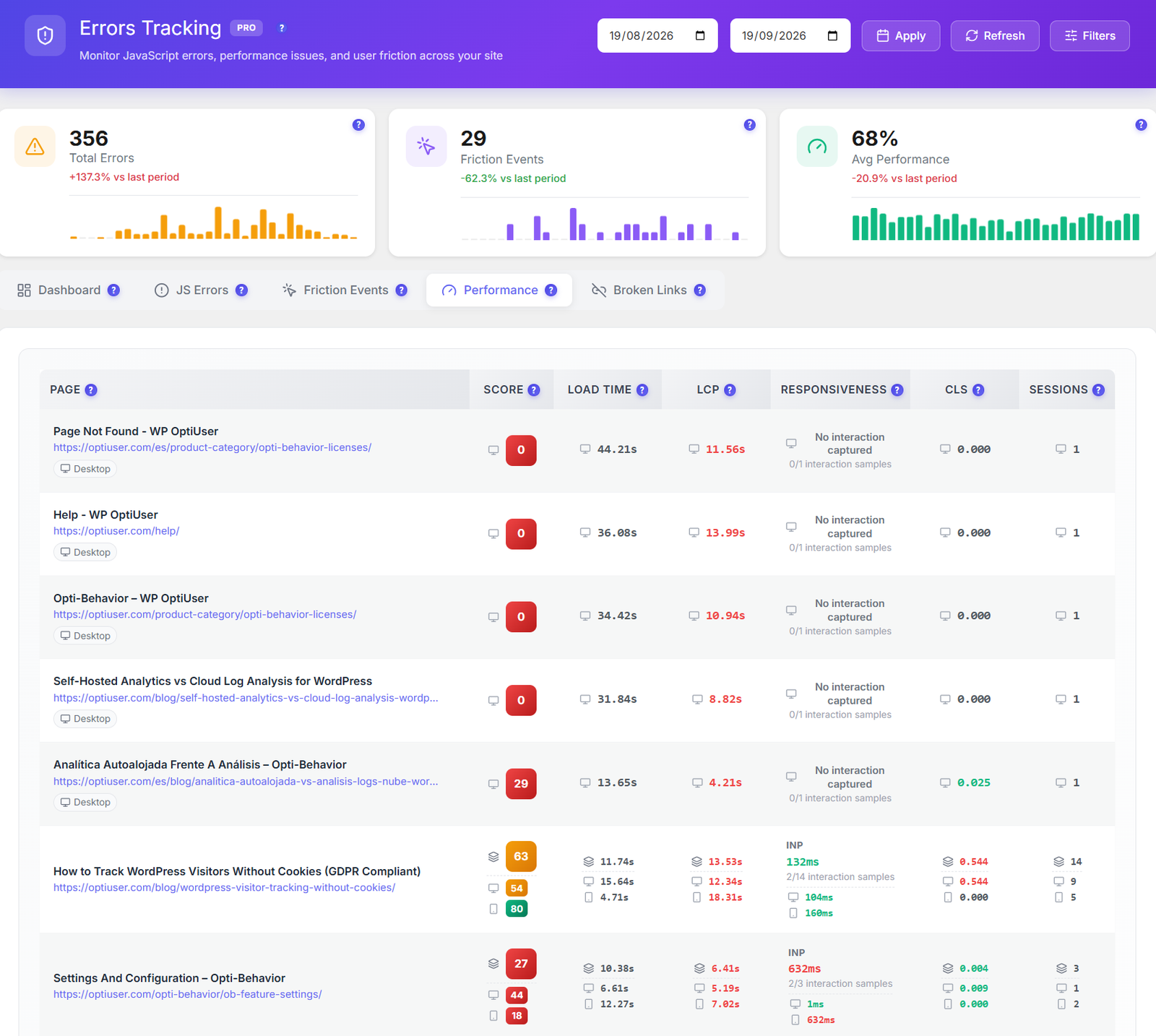Open help tooltip on Total Errors card
Screen dimensions: 1156x1036
[x=358, y=125]
